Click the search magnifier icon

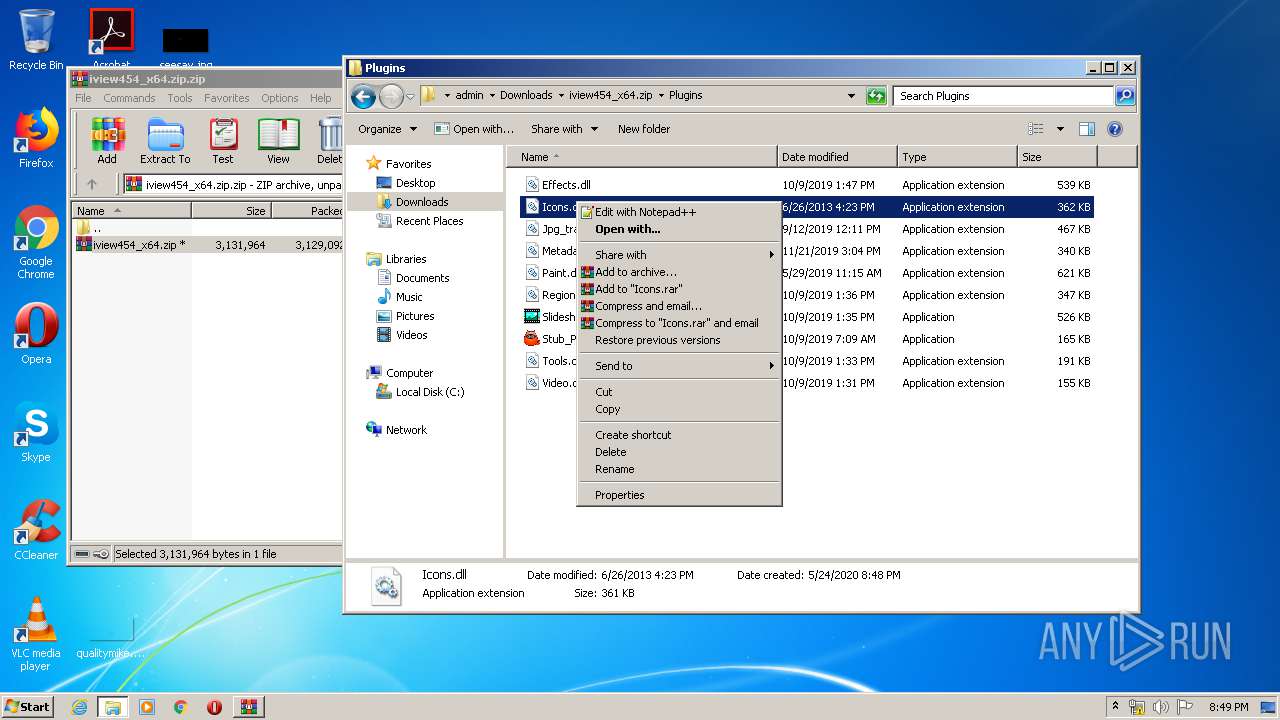click(1125, 96)
